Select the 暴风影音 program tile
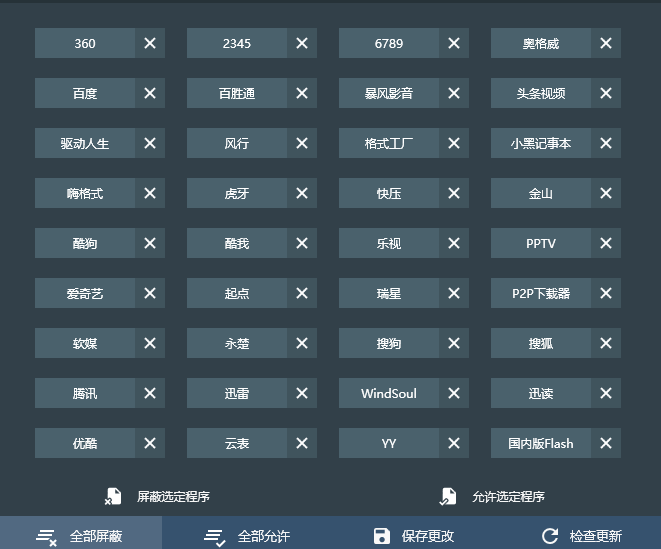Image resolution: width=661 pixels, height=549 pixels. tap(389, 93)
